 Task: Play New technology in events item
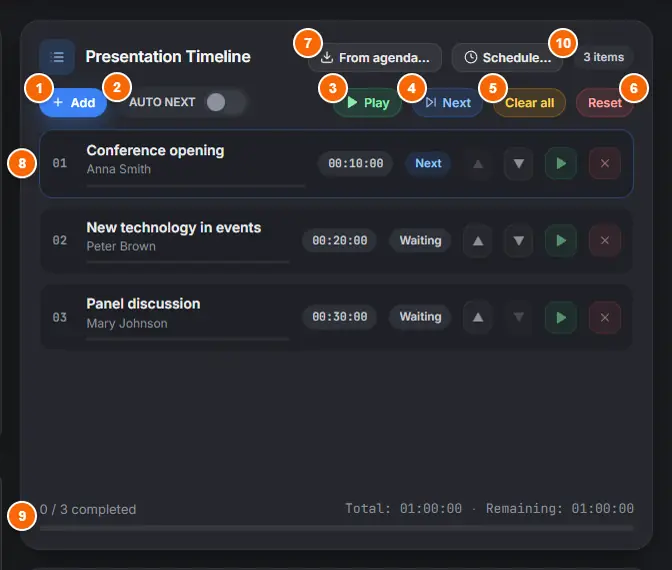[561, 240]
